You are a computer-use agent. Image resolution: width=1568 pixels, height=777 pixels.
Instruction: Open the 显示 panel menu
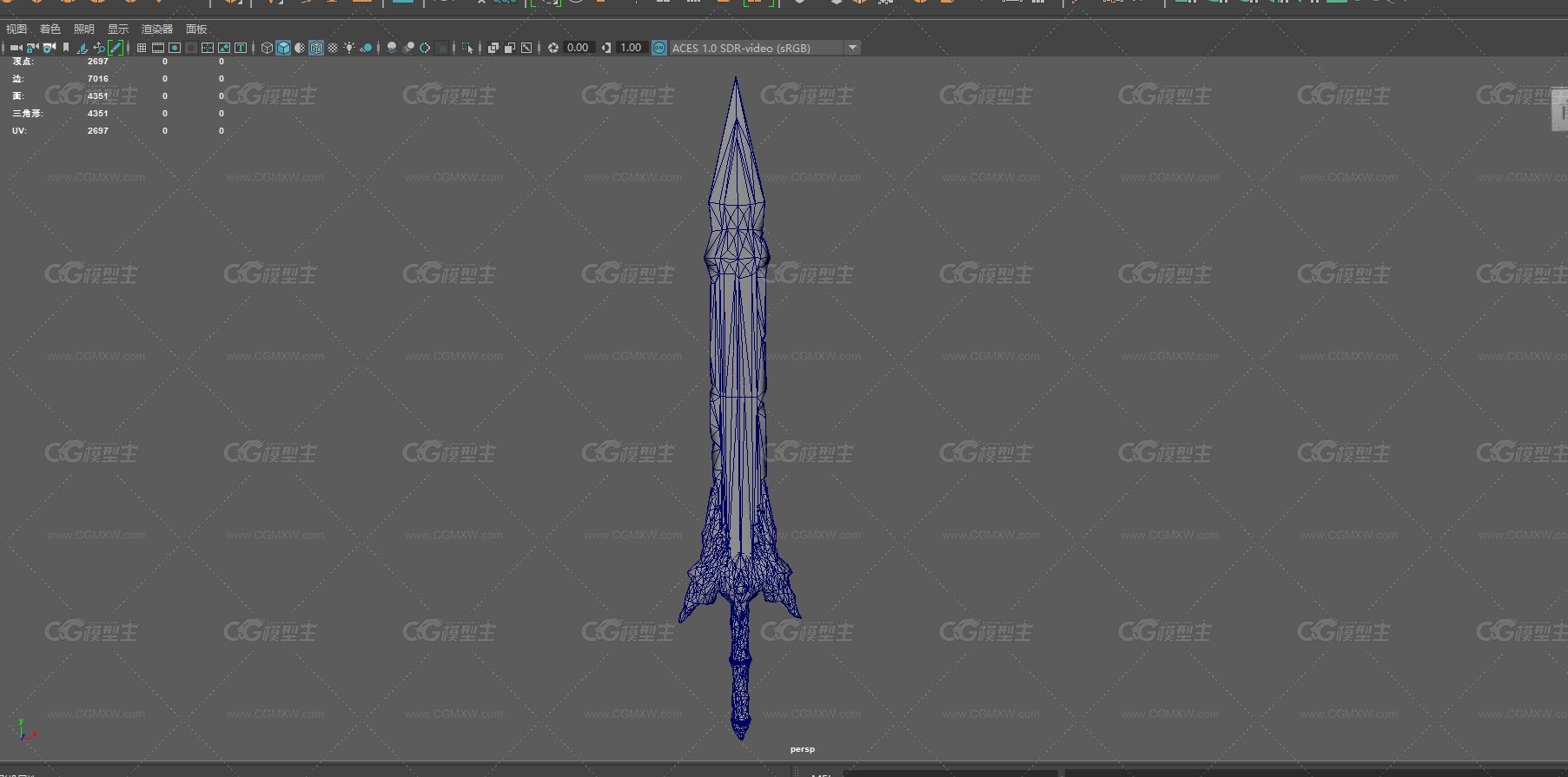118,29
